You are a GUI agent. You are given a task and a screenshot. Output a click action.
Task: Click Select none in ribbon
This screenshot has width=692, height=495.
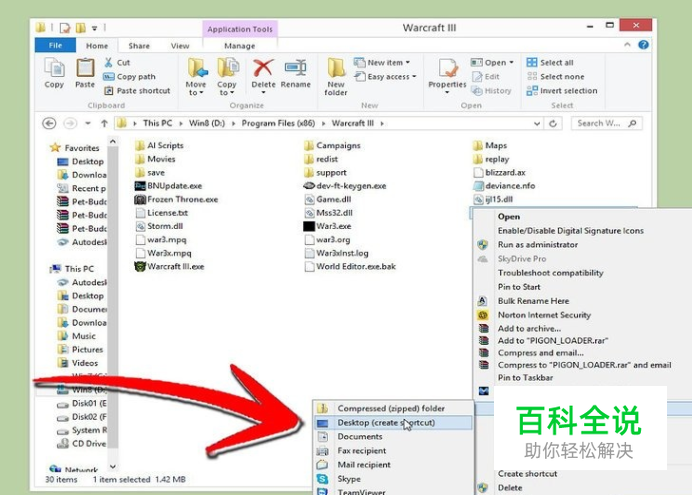coord(555,77)
